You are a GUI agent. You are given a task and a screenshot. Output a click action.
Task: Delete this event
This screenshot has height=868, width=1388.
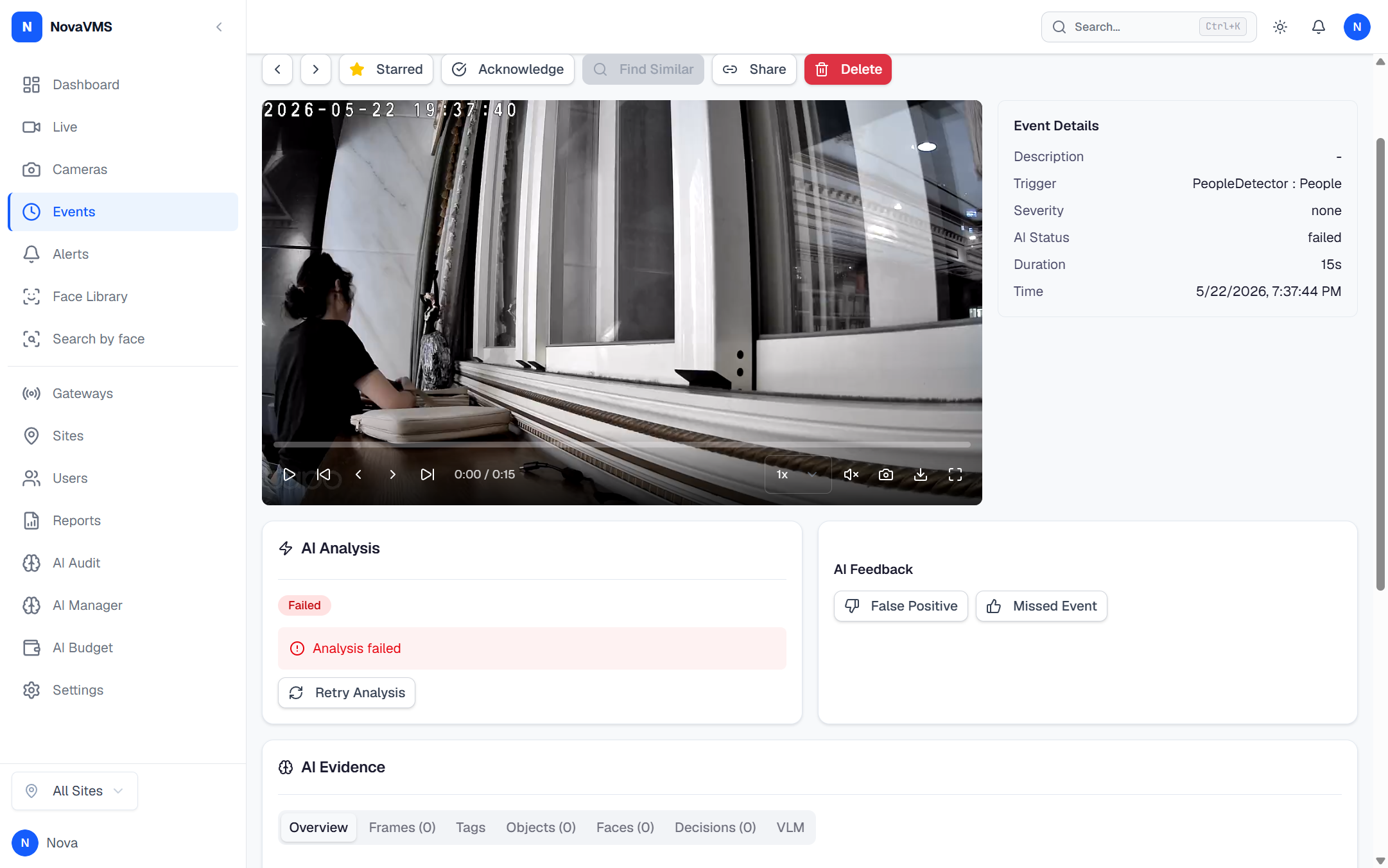(847, 69)
